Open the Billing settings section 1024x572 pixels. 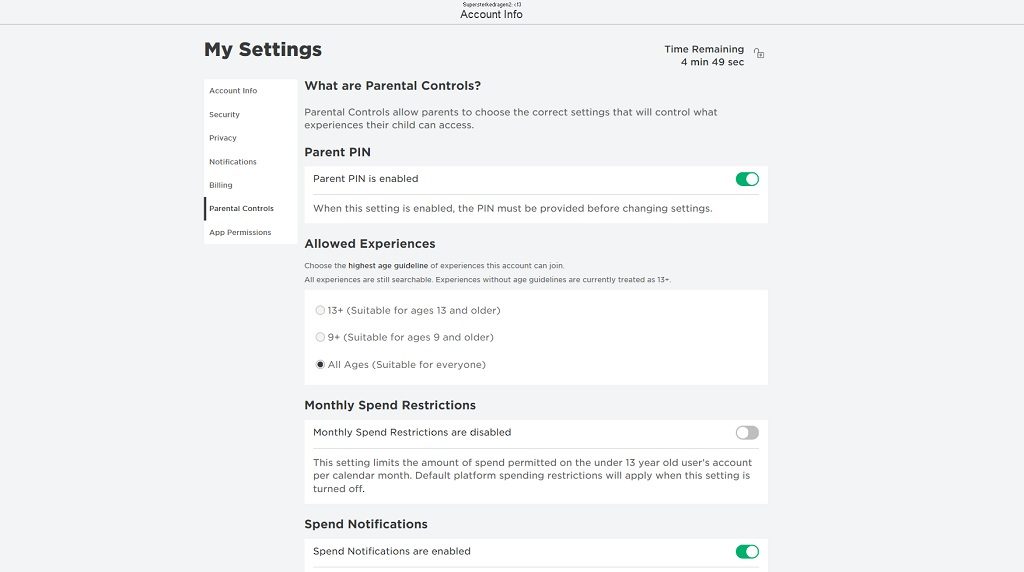coord(221,185)
